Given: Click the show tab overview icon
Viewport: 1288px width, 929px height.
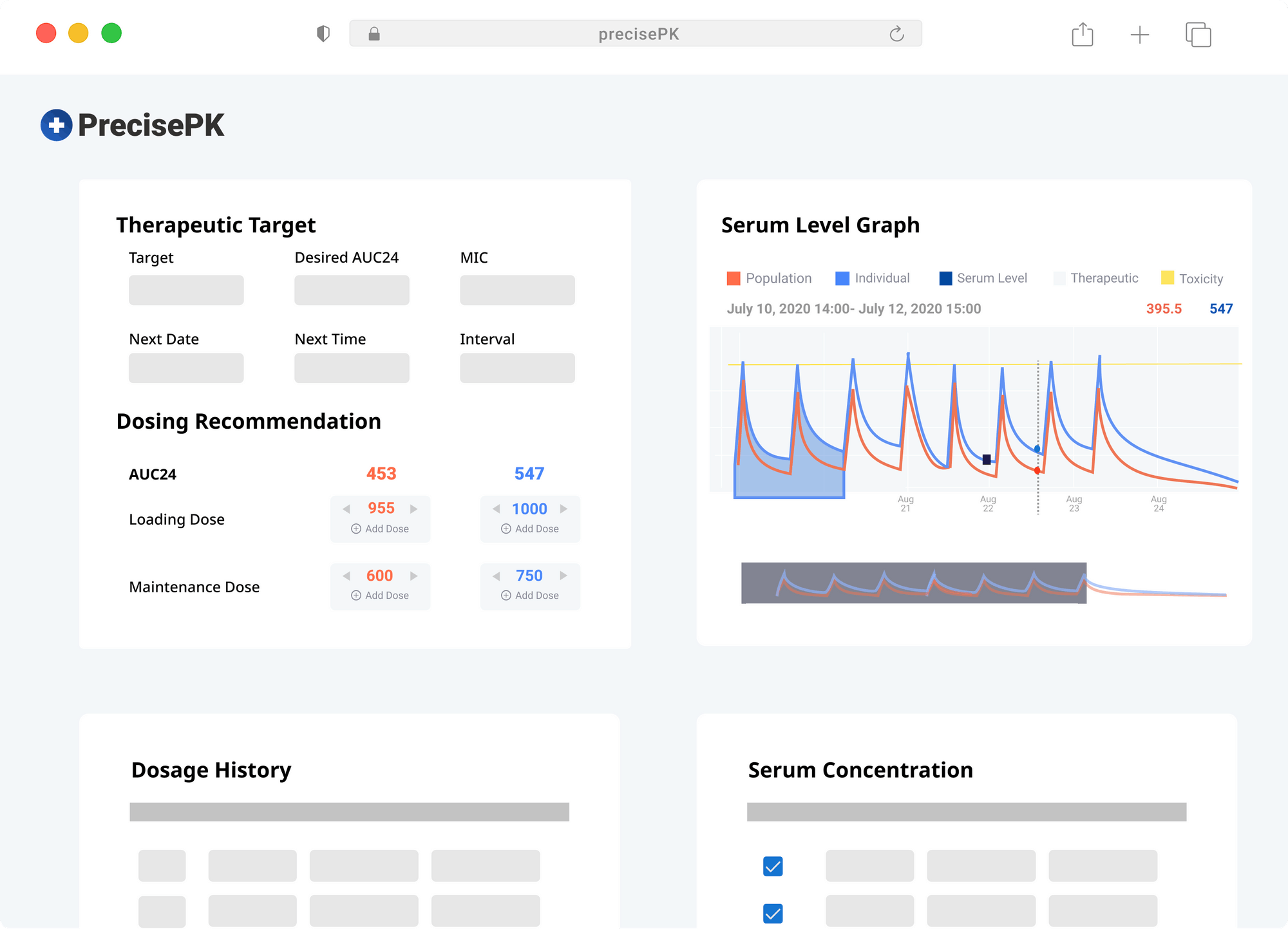Looking at the screenshot, I should coord(1198,34).
